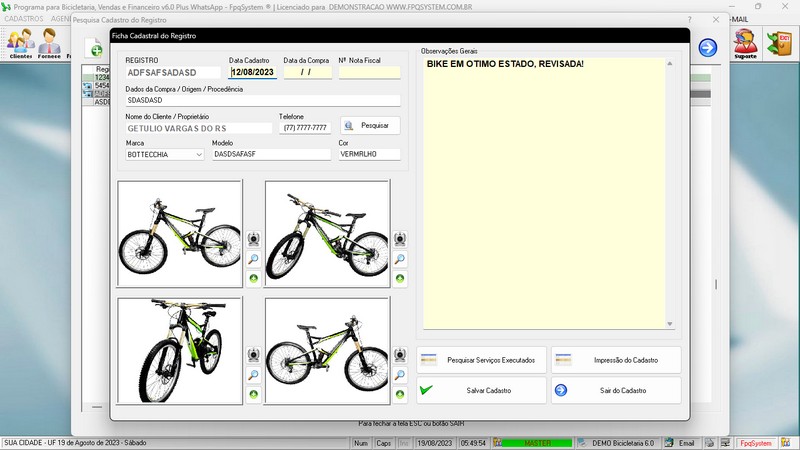Click Salvar Cadastro button
The image size is (800, 450).
coord(481,390)
